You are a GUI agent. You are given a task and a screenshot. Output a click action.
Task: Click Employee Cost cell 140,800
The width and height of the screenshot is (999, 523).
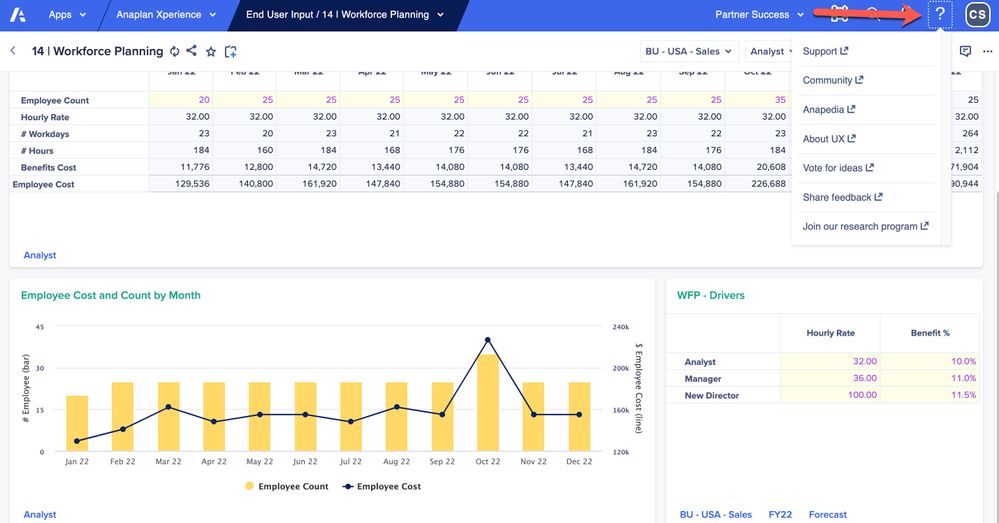click(x=245, y=183)
